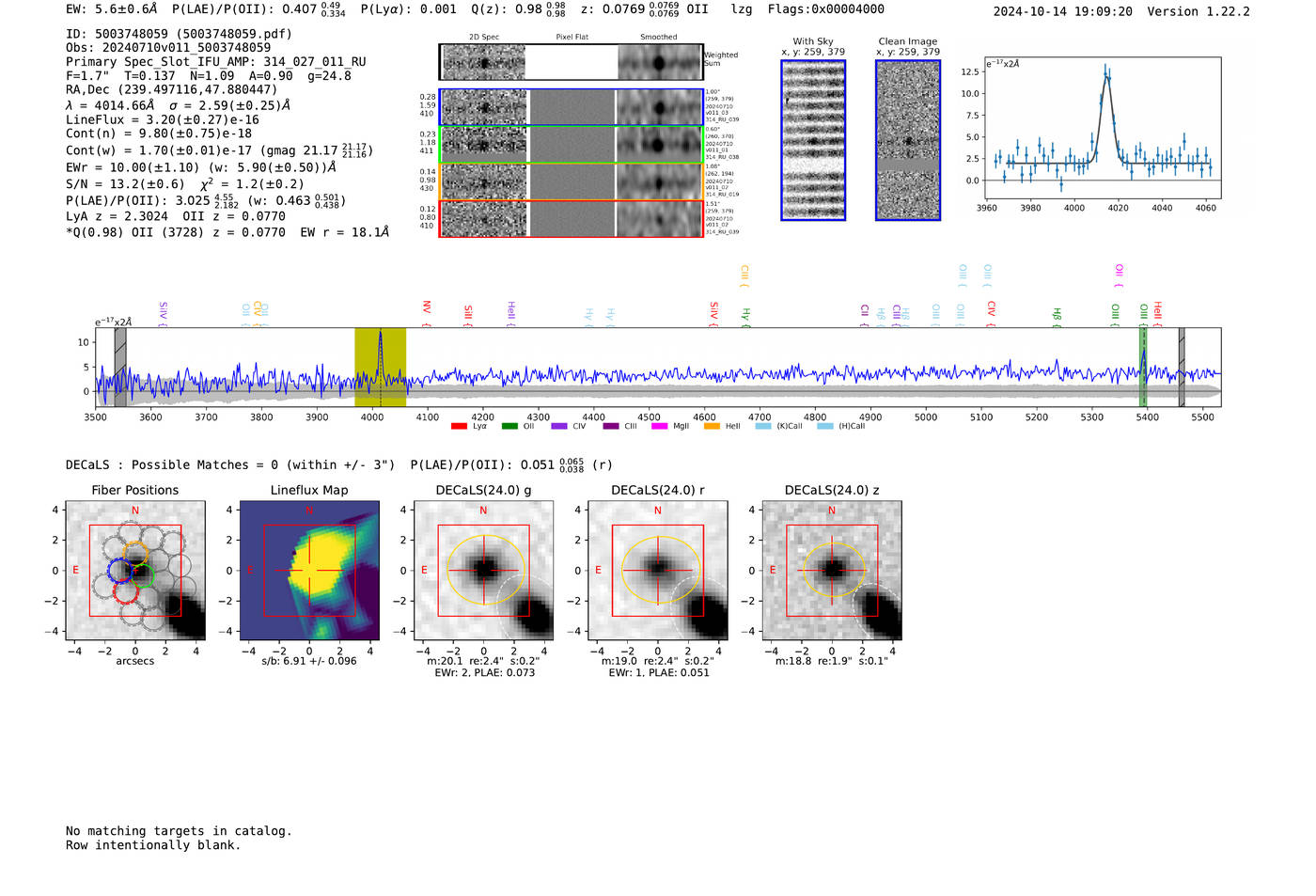
Task: Click the *Q(0.98) OII (3728) line
Action: (227, 232)
